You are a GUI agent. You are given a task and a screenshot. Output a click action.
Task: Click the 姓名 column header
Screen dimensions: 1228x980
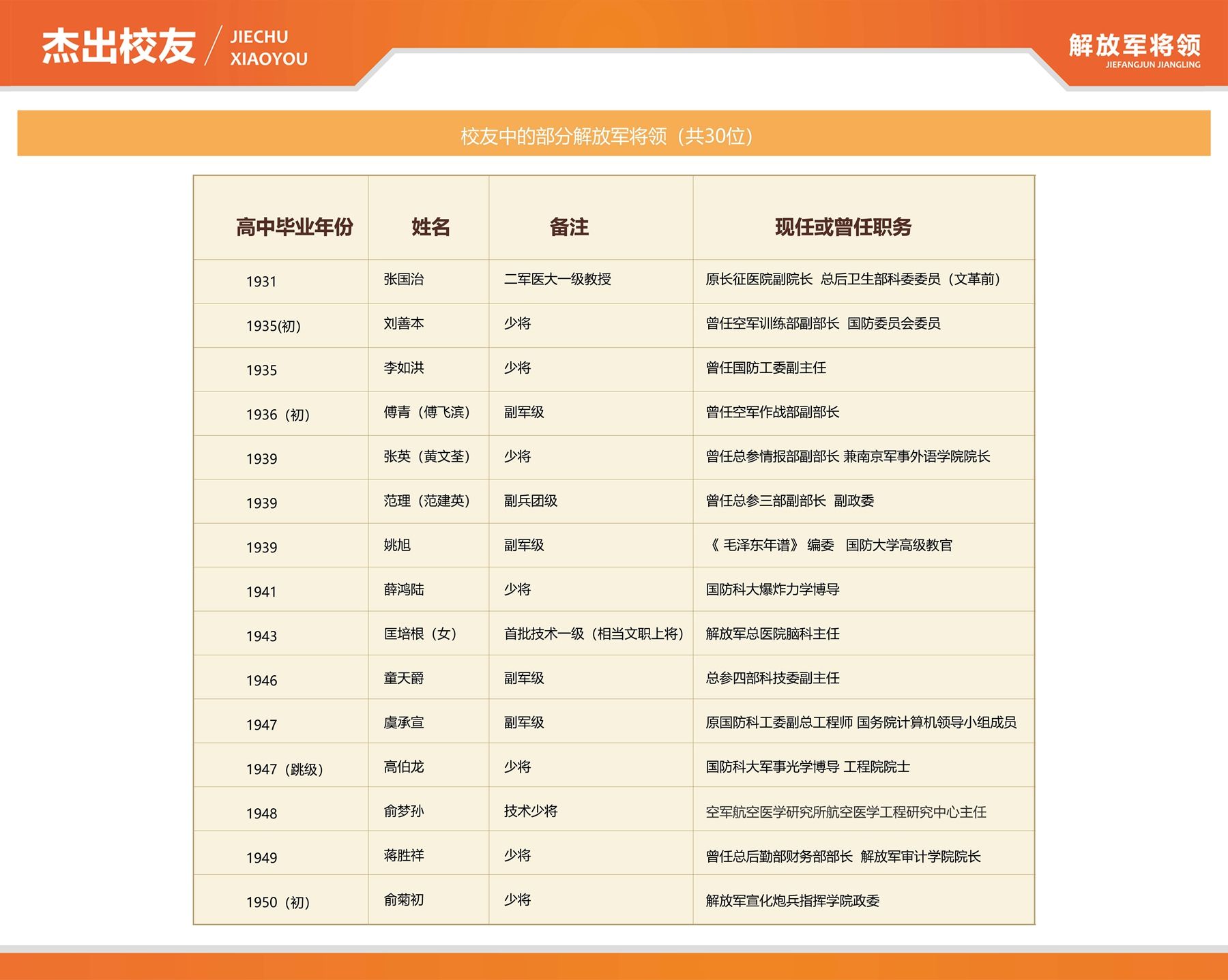(x=430, y=227)
